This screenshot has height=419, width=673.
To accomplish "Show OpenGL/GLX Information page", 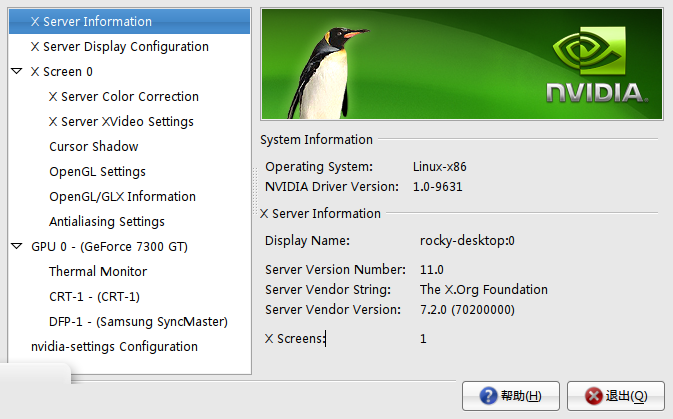I will point(122,197).
